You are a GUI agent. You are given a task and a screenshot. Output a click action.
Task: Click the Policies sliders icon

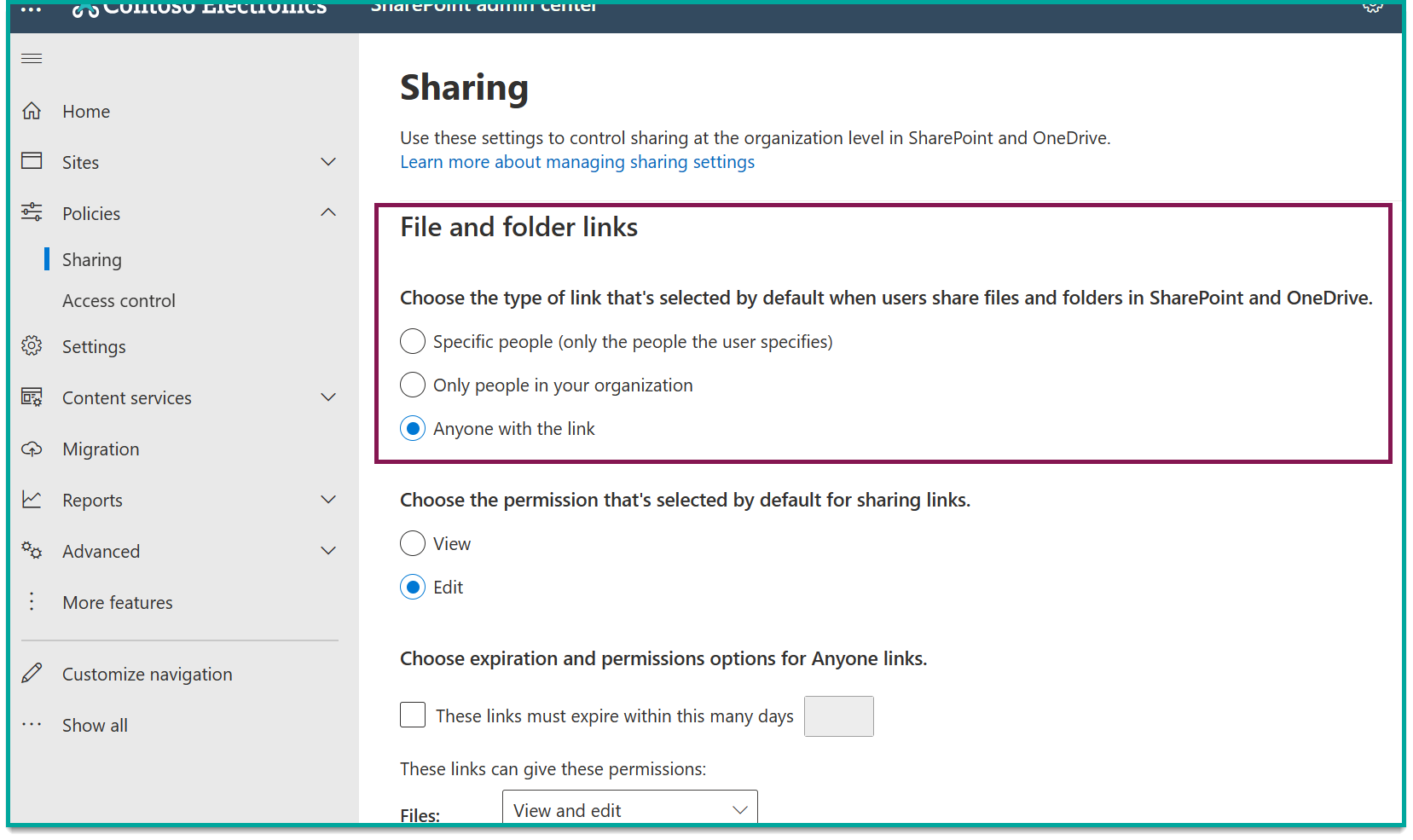(32, 212)
